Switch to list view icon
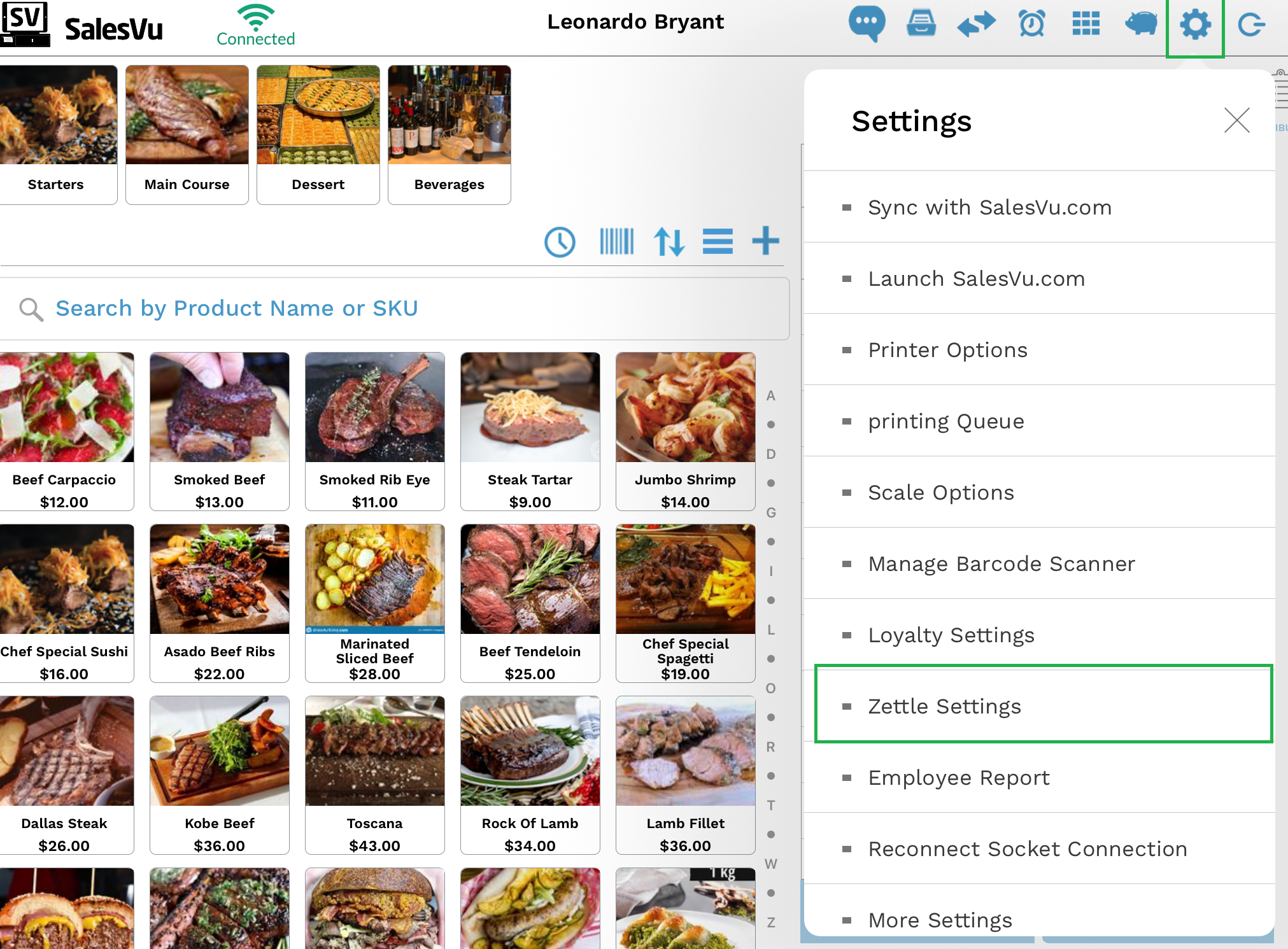The width and height of the screenshot is (1288, 949). 718,242
